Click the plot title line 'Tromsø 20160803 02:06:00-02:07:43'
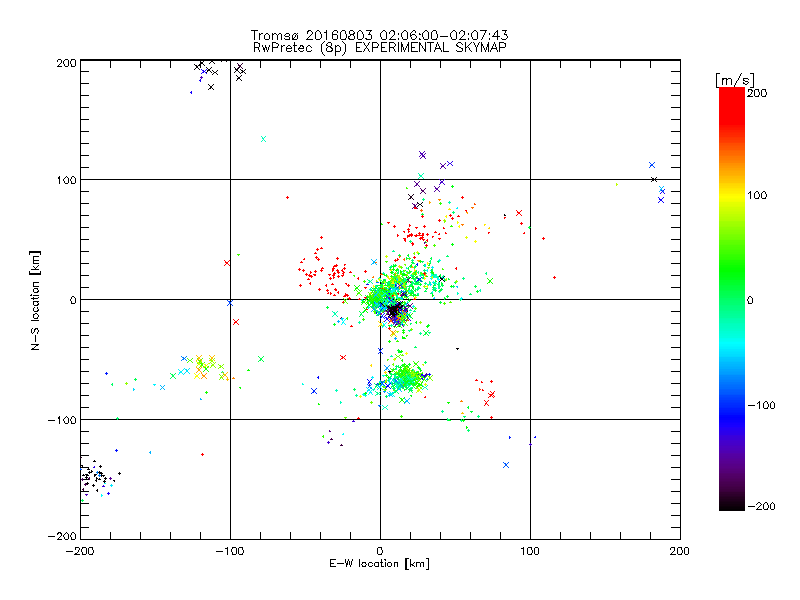Screen dimensions: 800x600 pos(379,35)
